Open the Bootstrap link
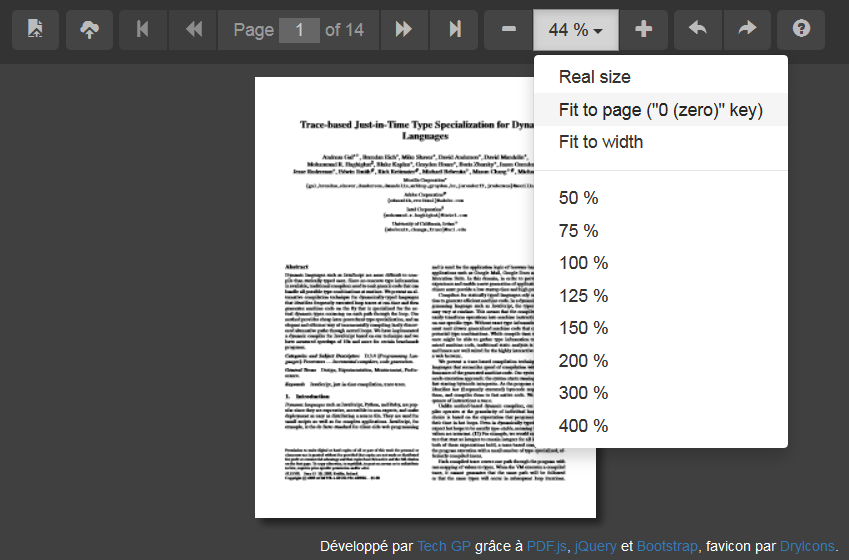The image size is (849, 560). (667, 546)
